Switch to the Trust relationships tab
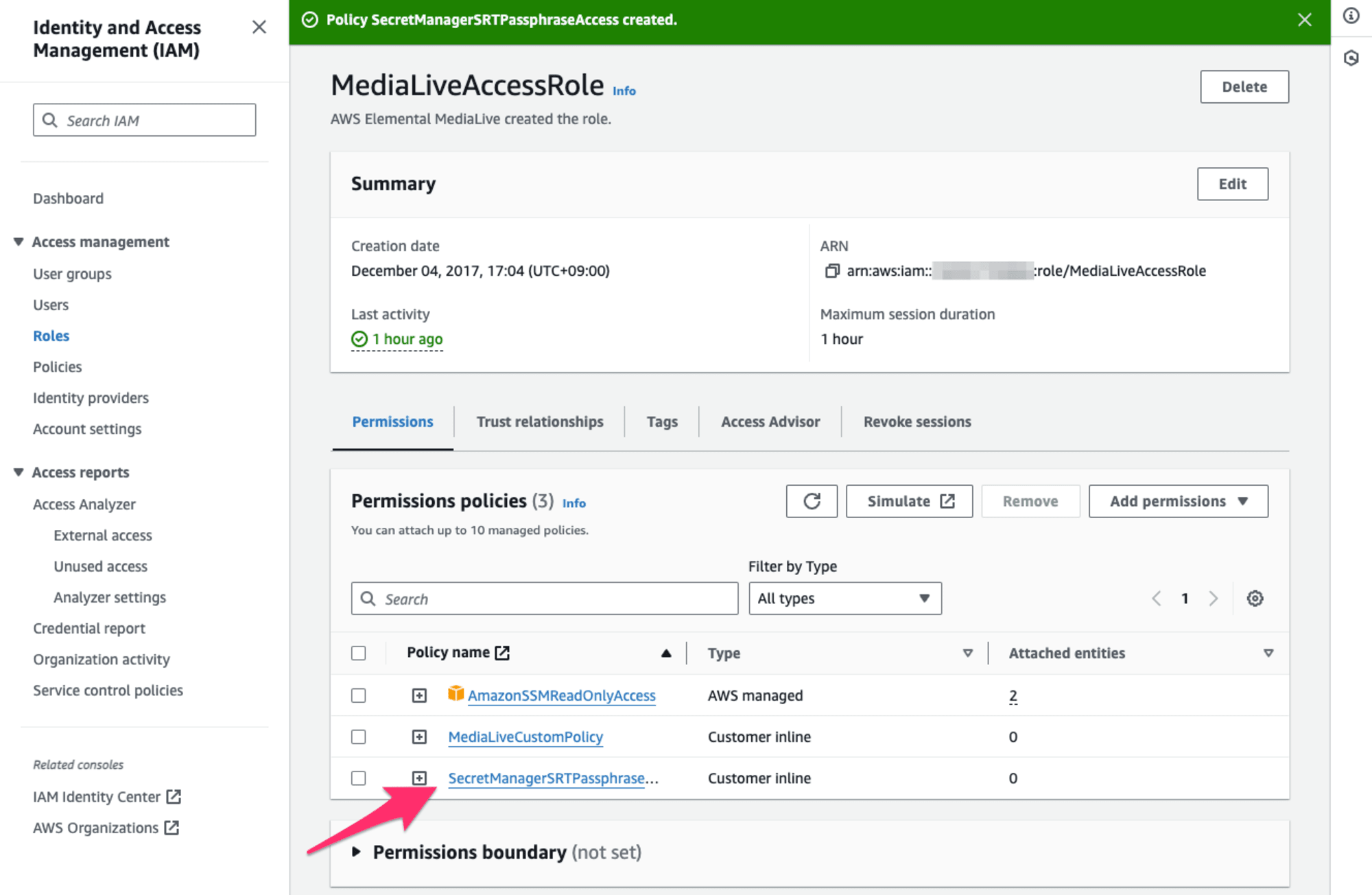 coord(540,421)
